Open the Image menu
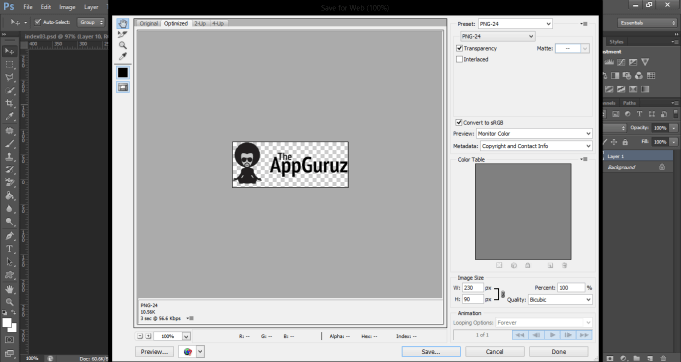This screenshot has height=362, width=681. 67,7
